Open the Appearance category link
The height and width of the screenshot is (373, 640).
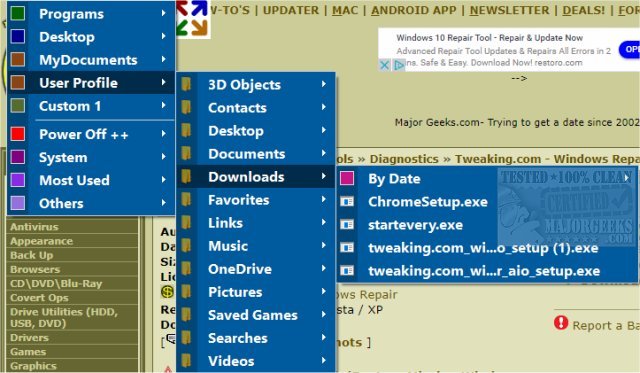[41, 241]
